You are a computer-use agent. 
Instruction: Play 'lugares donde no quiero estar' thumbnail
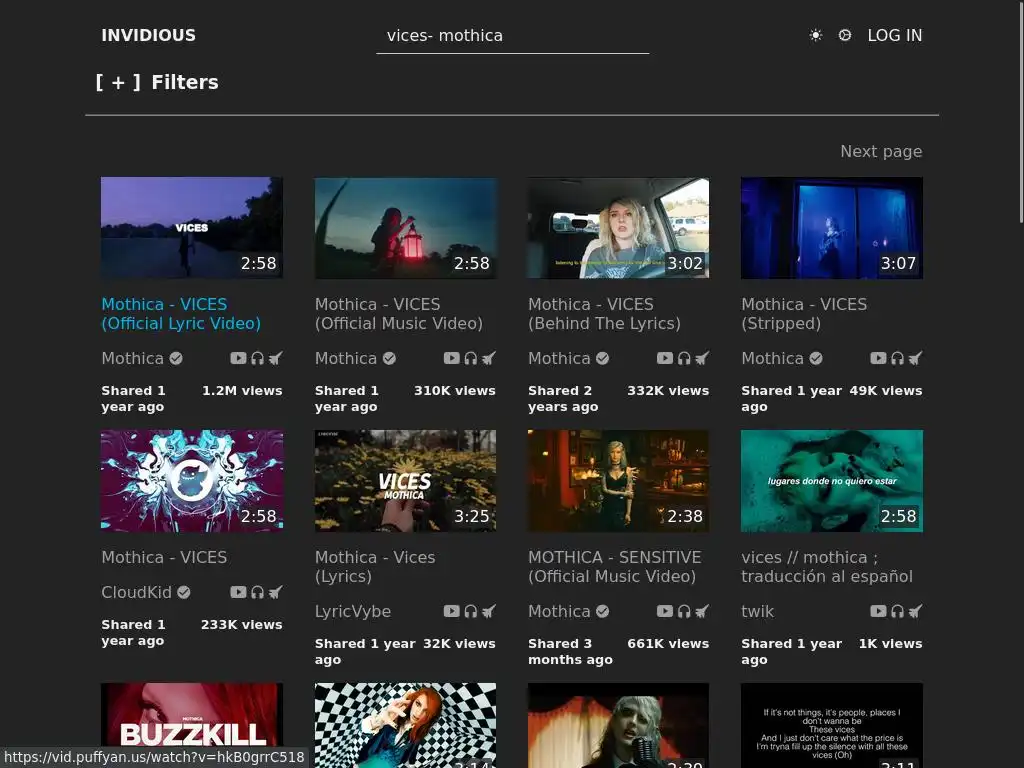click(x=832, y=481)
